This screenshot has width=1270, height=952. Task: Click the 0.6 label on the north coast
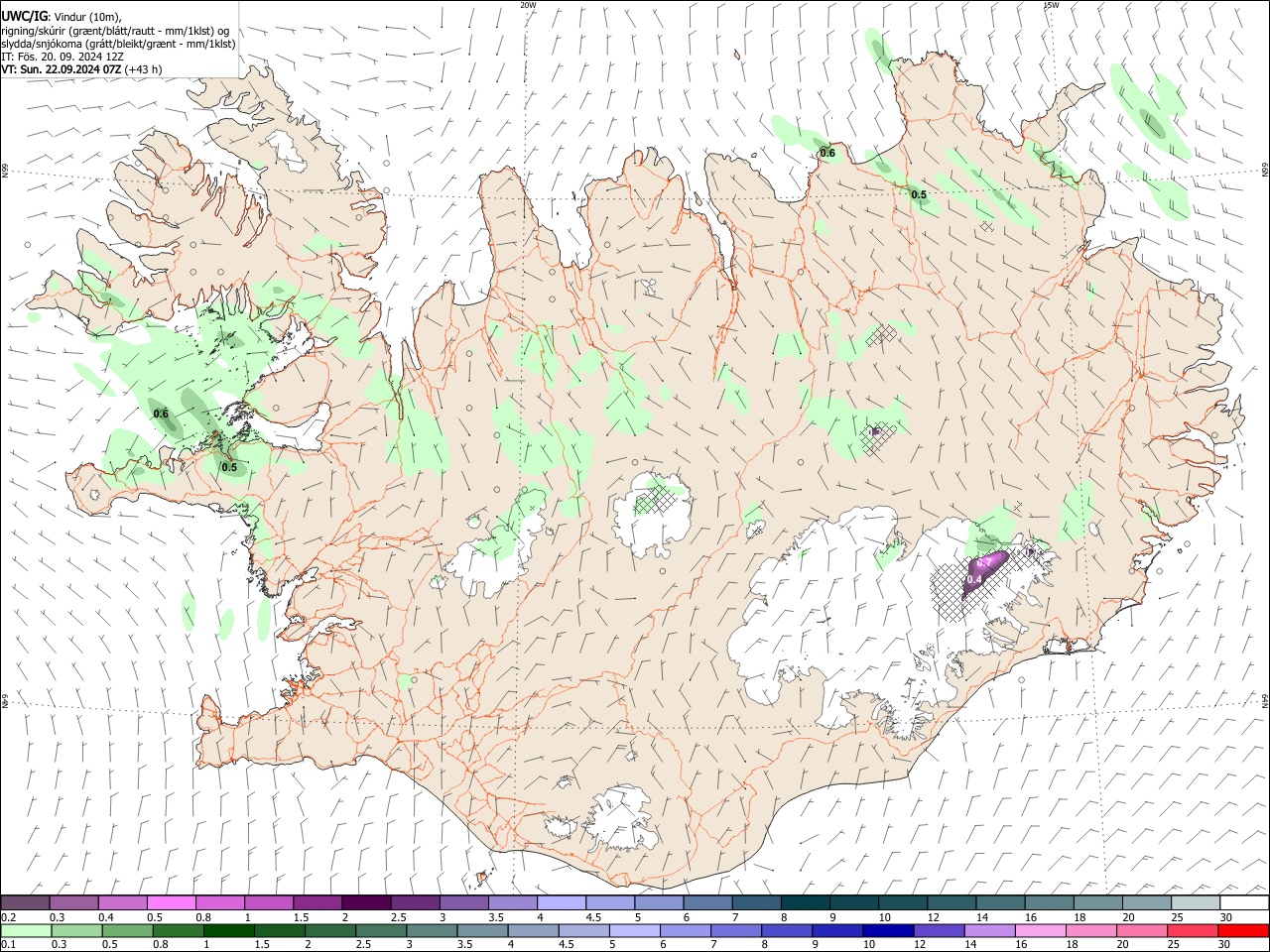(826, 153)
